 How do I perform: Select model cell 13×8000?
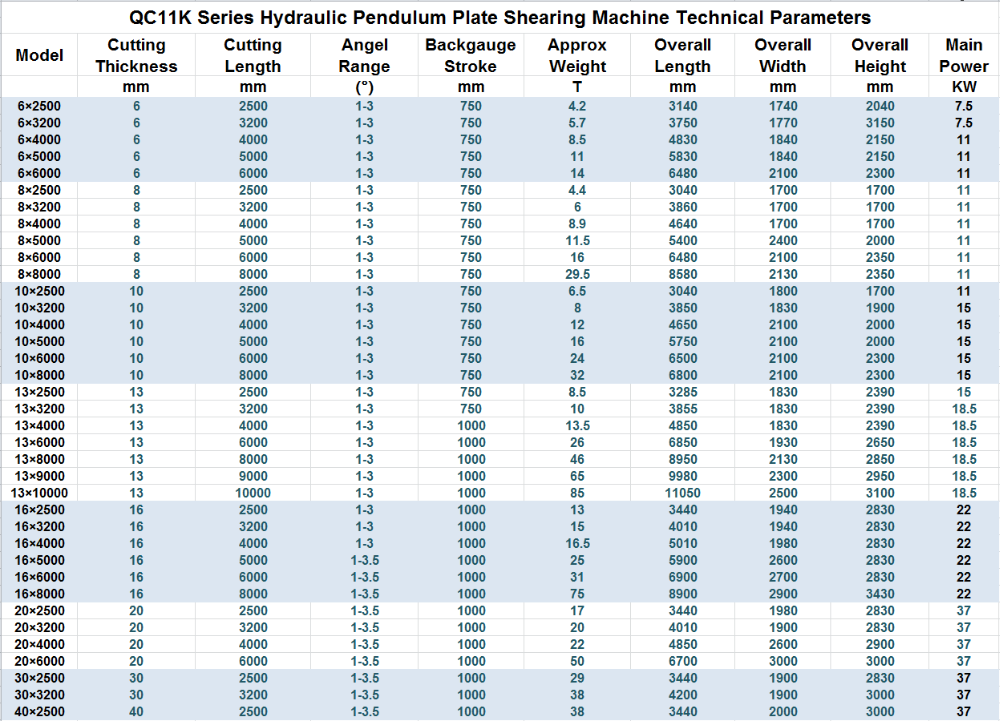(x=39, y=460)
